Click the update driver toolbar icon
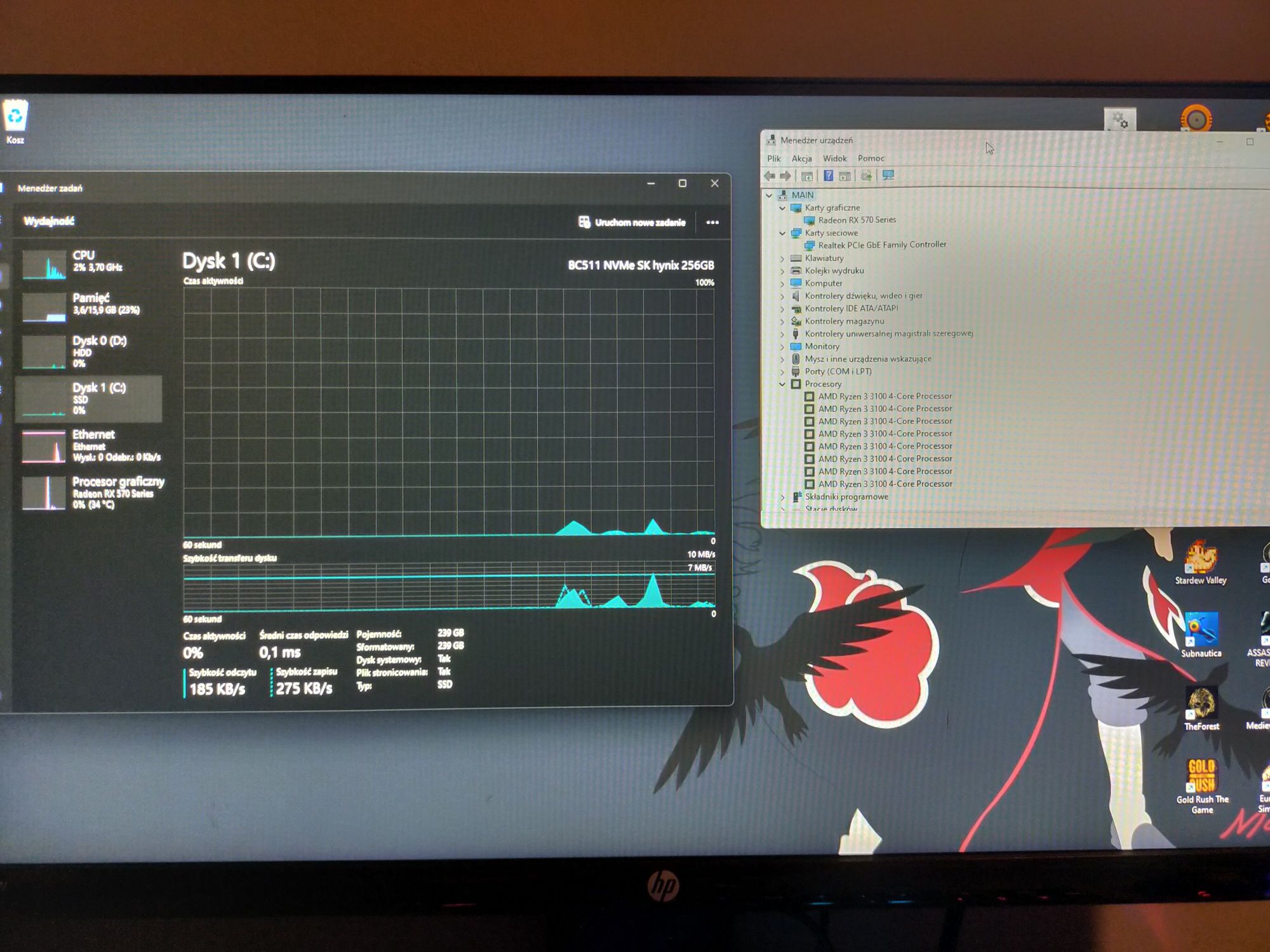 [x=866, y=176]
